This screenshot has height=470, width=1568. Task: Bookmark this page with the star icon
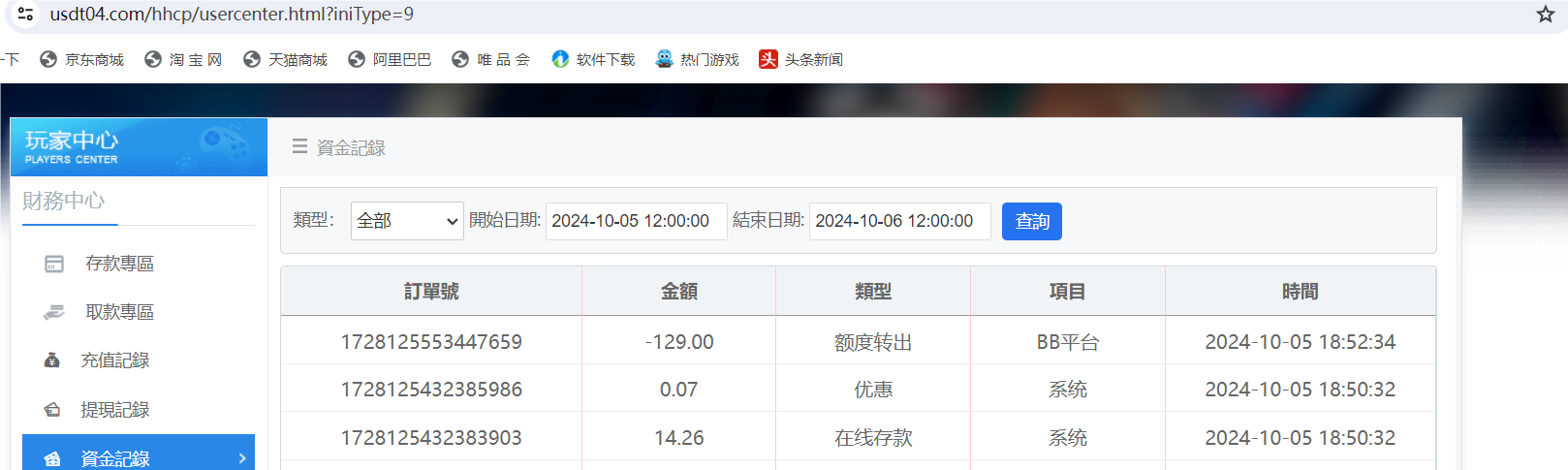(x=1545, y=14)
